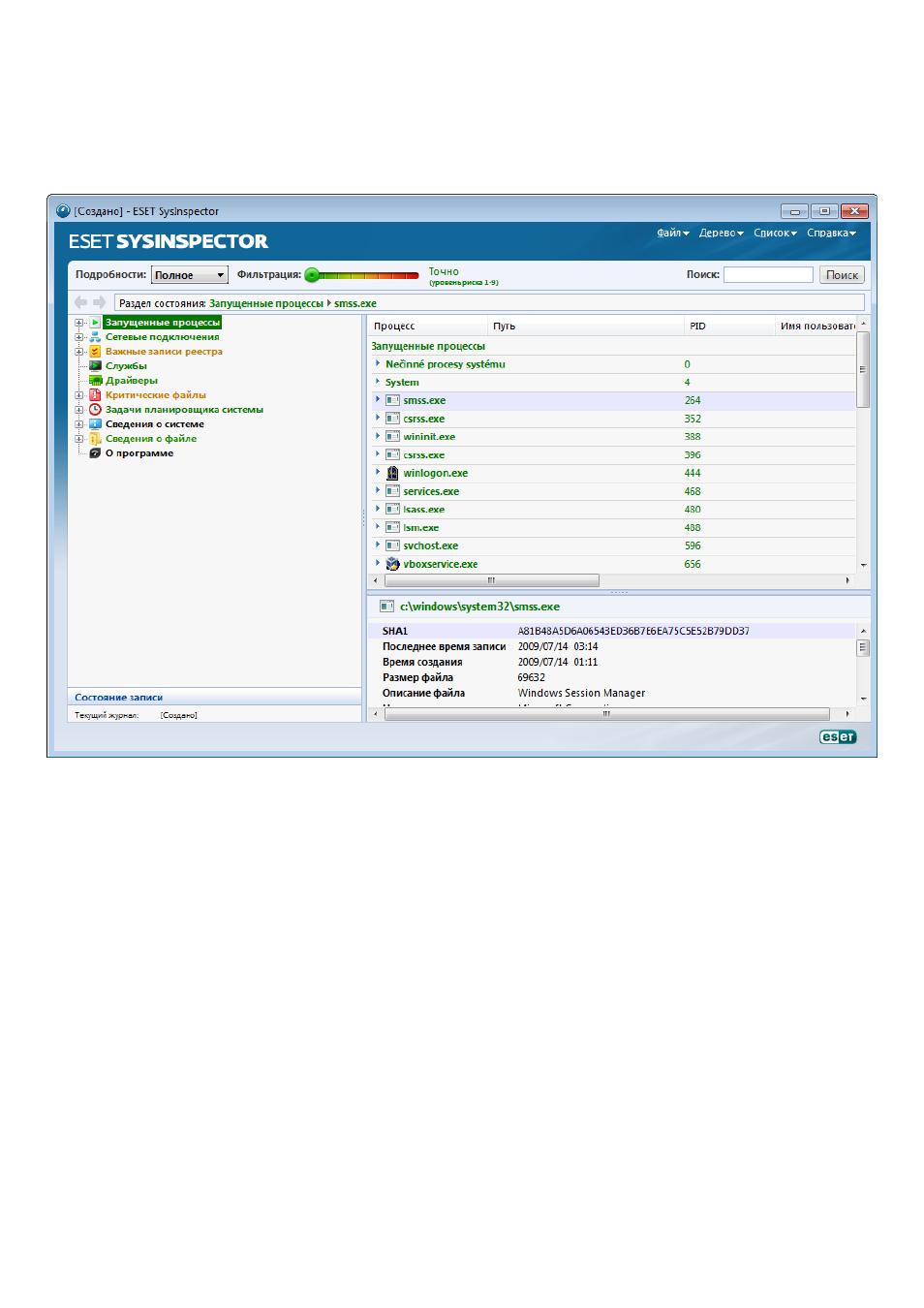Click the red end of filtering slider
The height and width of the screenshot is (1308, 924).
click(413, 275)
